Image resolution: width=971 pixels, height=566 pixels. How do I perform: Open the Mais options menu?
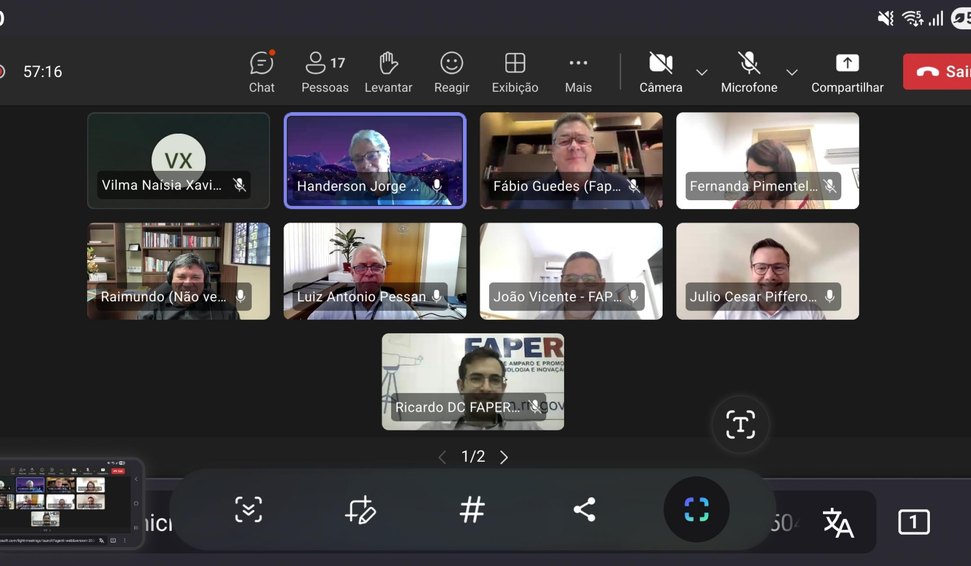coord(578,72)
